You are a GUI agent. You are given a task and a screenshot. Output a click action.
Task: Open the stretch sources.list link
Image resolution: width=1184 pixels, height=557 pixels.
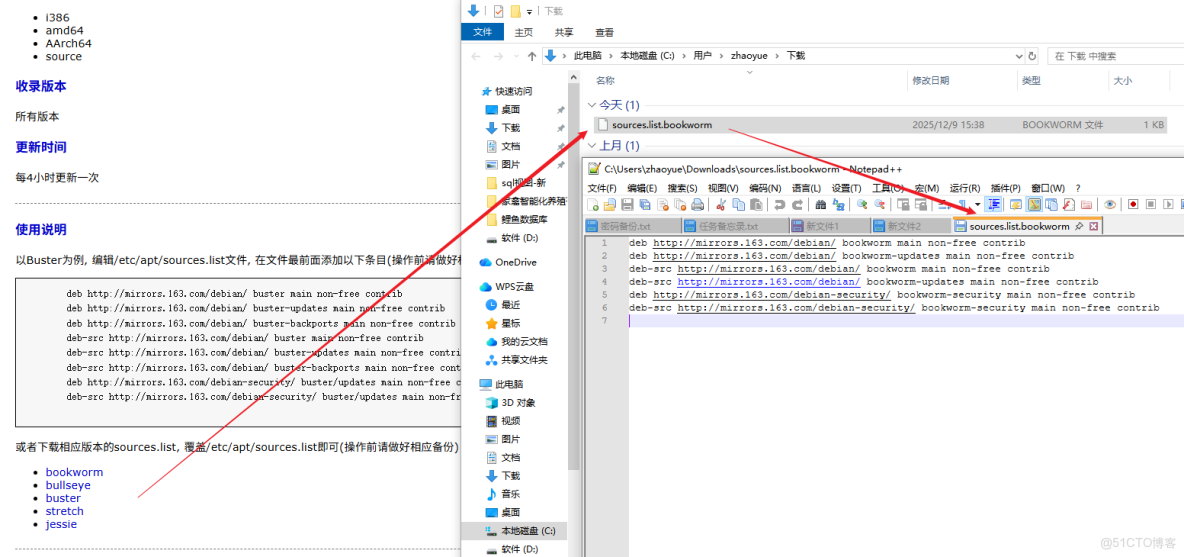click(64, 511)
